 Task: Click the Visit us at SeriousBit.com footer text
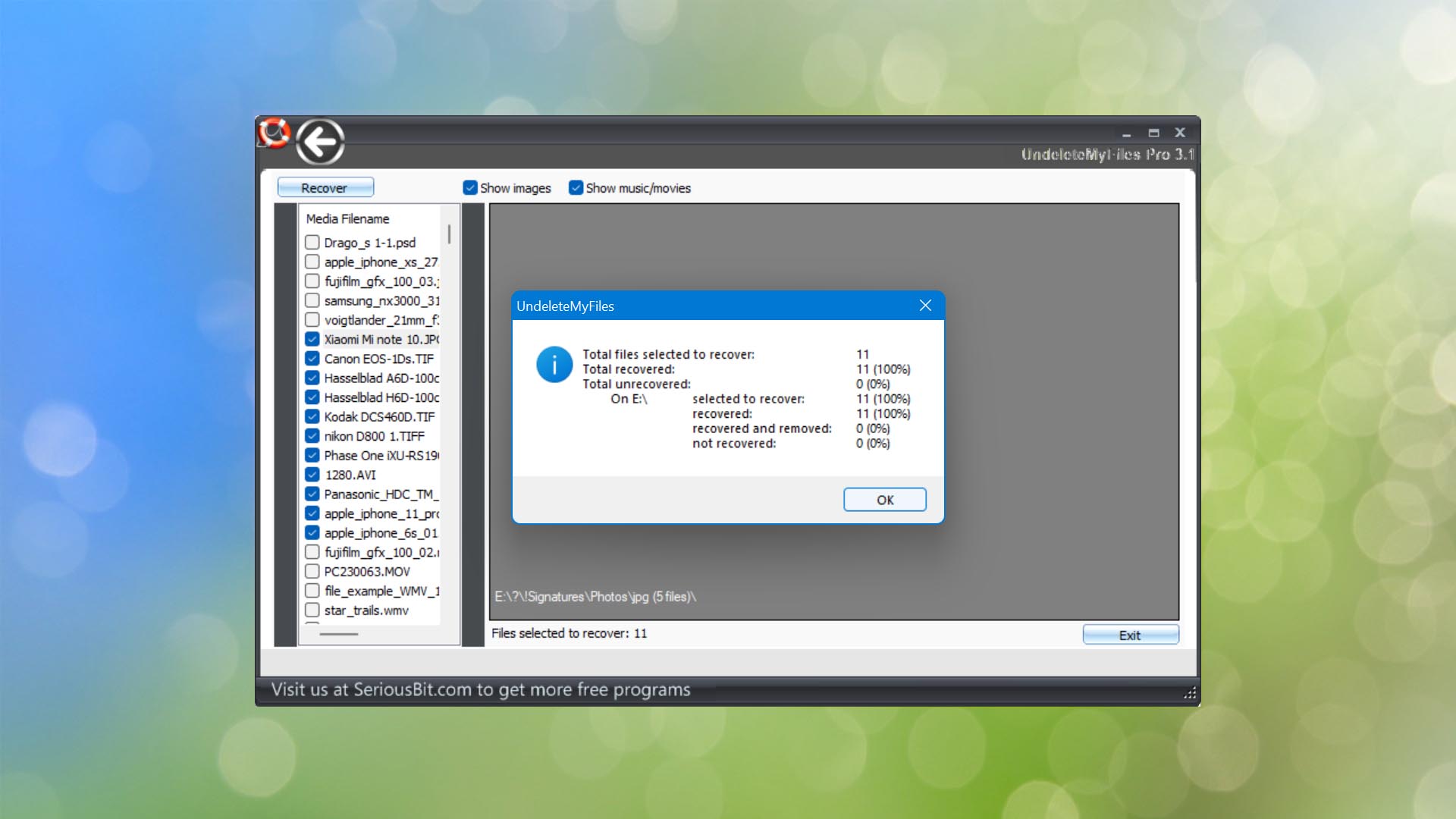pos(481,689)
